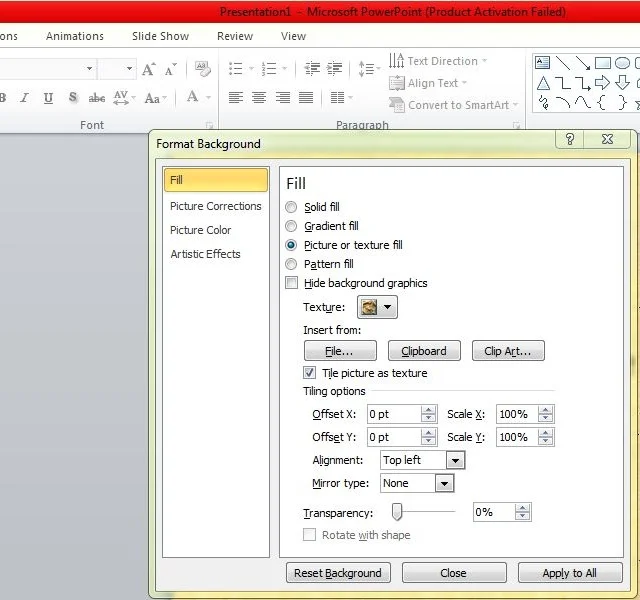The height and width of the screenshot is (600, 640).
Task: Switch to Picture Color section
Action: coord(216,230)
